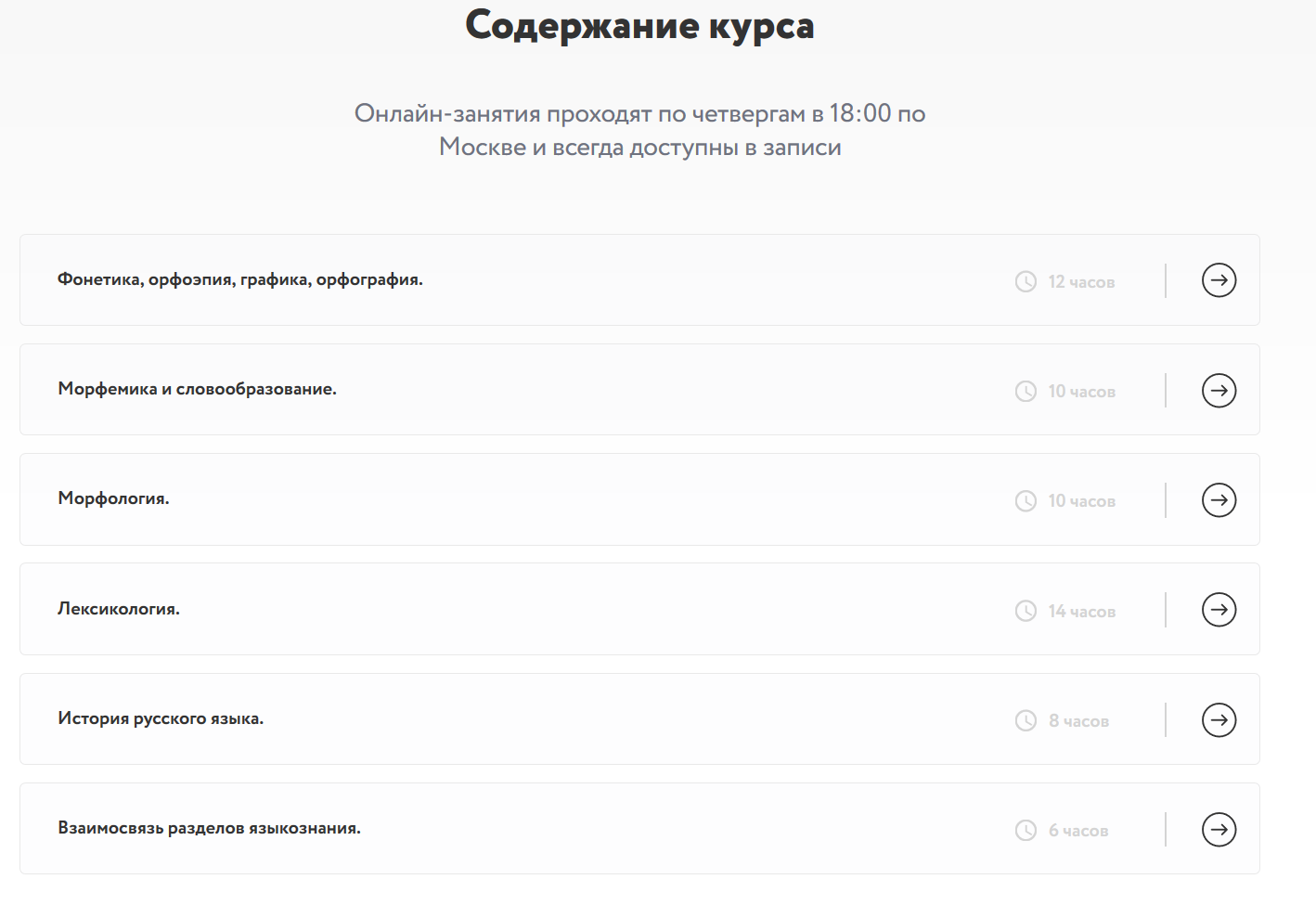Click the clock icon beside 6 часов
The image size is (1316, 905).
[x=1026, y=830]
